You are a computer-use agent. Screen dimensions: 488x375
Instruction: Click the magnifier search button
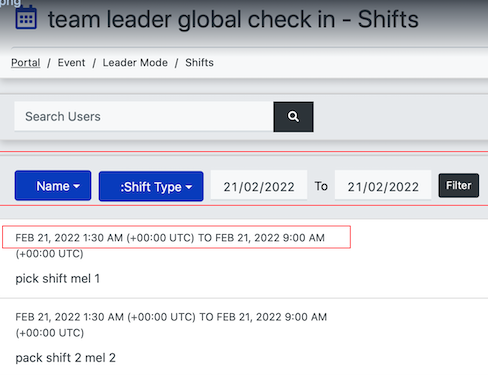pyautogui.click(x=293, y=117)
